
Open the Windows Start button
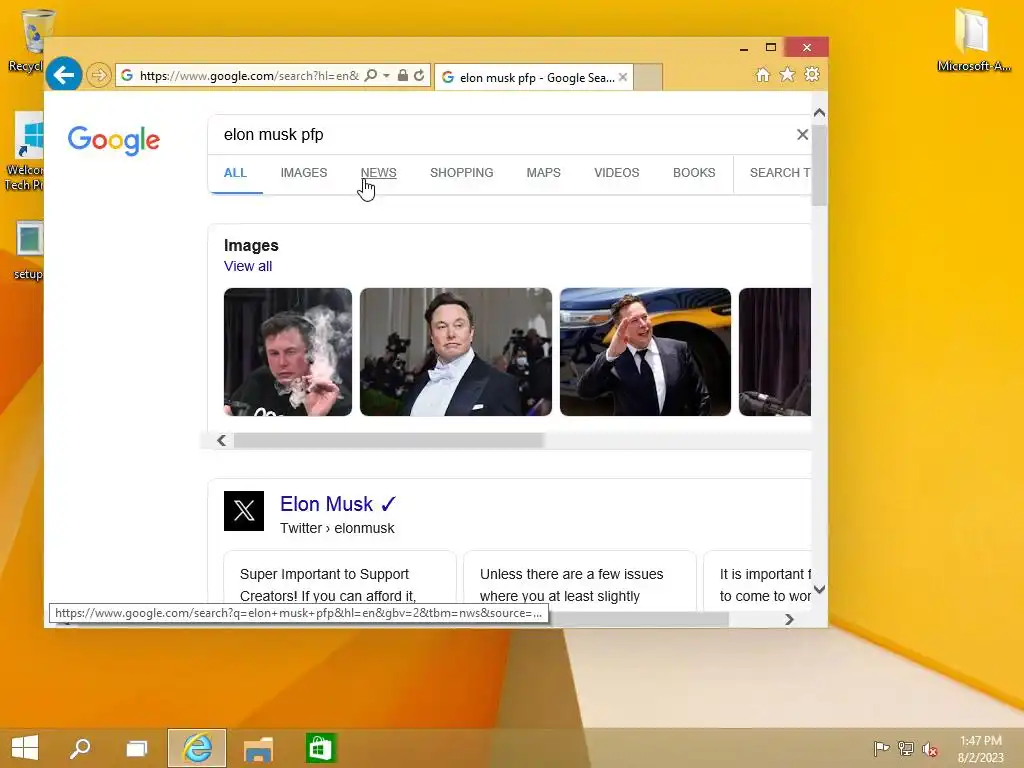pos(25,748)
